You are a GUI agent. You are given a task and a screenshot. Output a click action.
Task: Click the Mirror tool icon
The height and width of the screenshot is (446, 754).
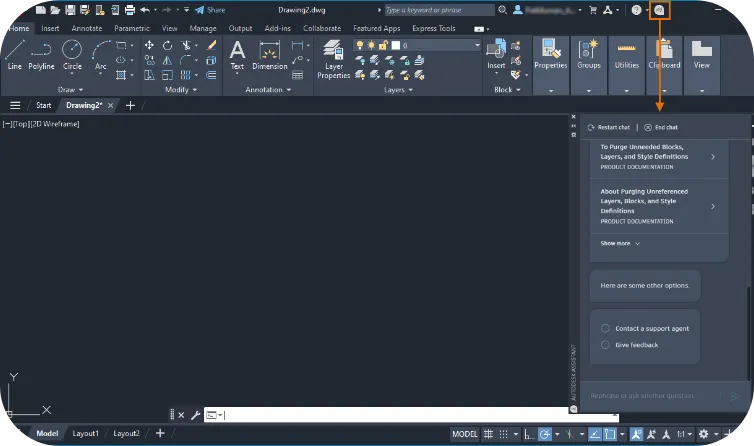(x=167, y=60)
